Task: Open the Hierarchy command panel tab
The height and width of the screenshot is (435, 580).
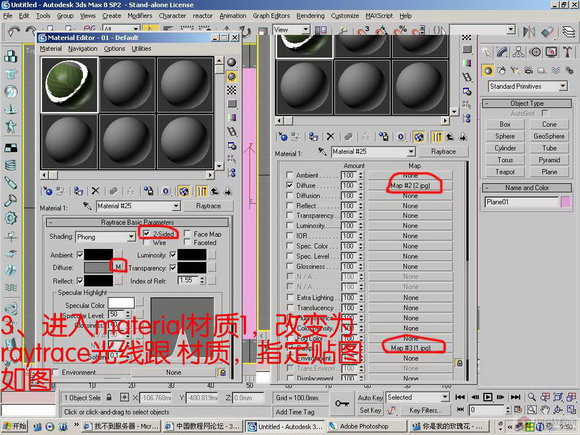Action: click(x=519, y=52)
